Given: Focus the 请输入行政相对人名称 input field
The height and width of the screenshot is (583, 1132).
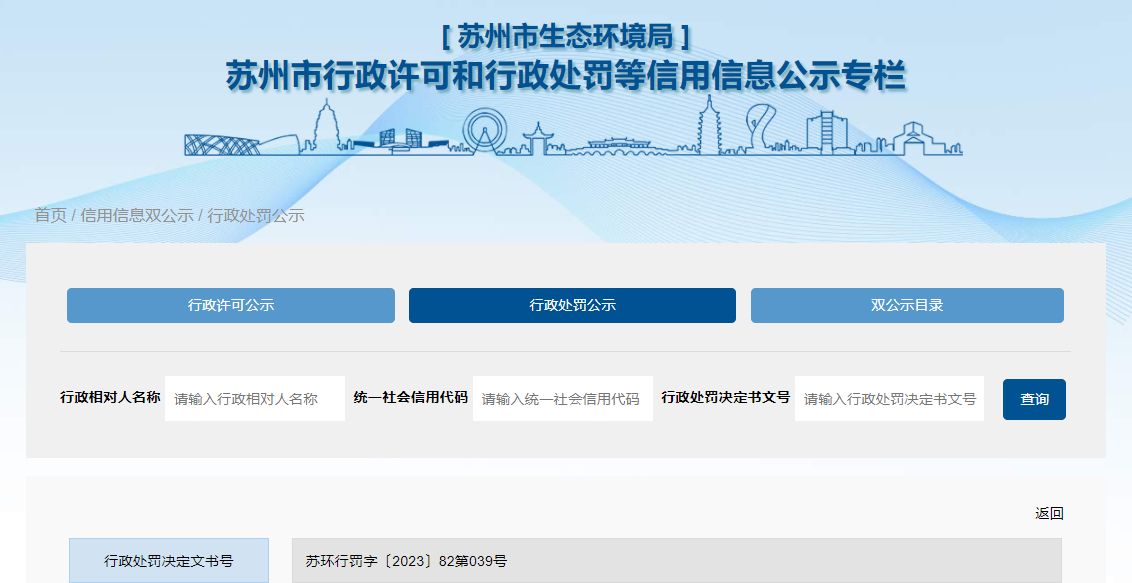Looking at the screenshot, I should pyautogui.click(x=255, y=399).
